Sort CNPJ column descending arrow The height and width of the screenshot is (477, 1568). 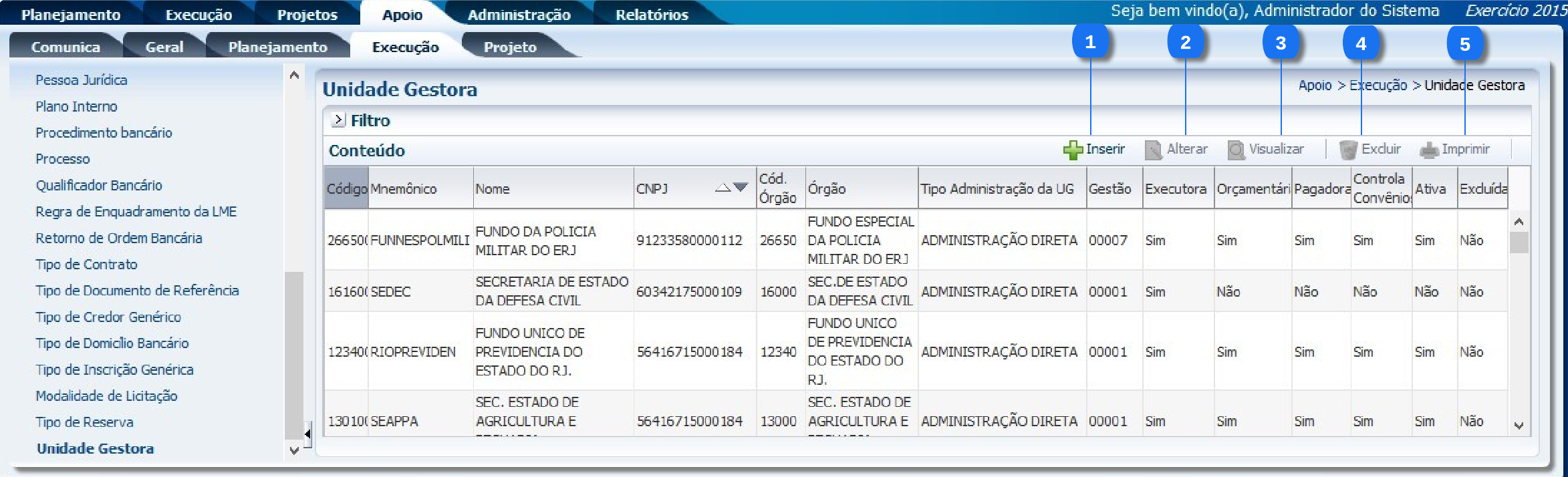coord(741,188)
